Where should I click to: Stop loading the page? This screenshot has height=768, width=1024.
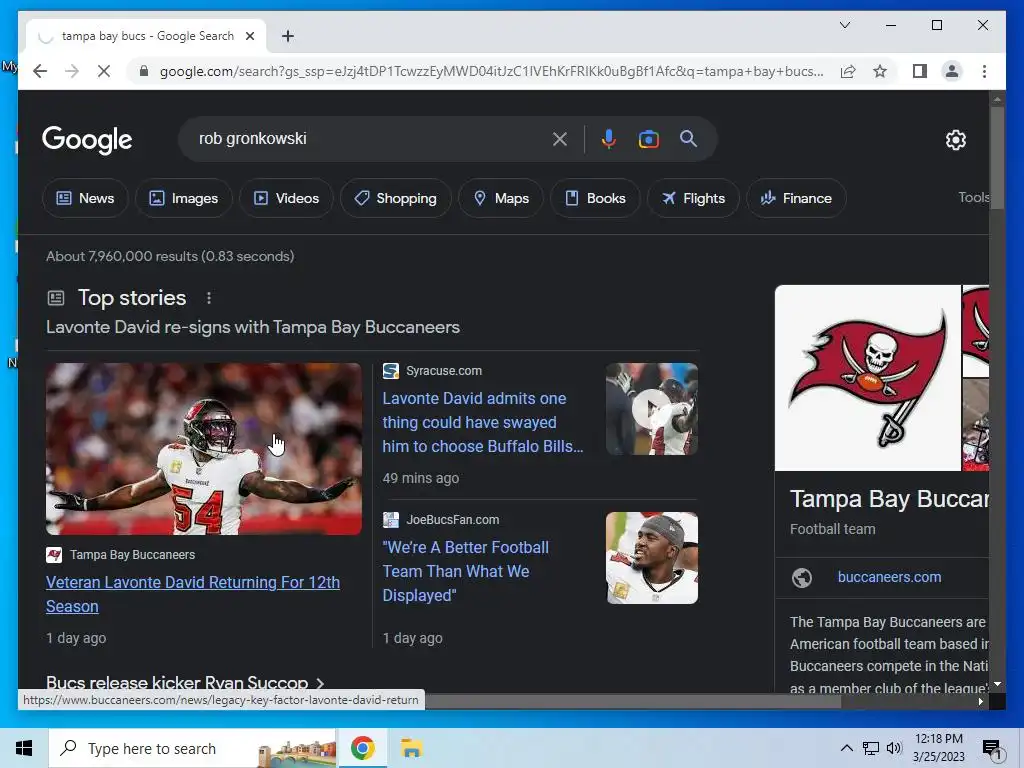point(104,71)
